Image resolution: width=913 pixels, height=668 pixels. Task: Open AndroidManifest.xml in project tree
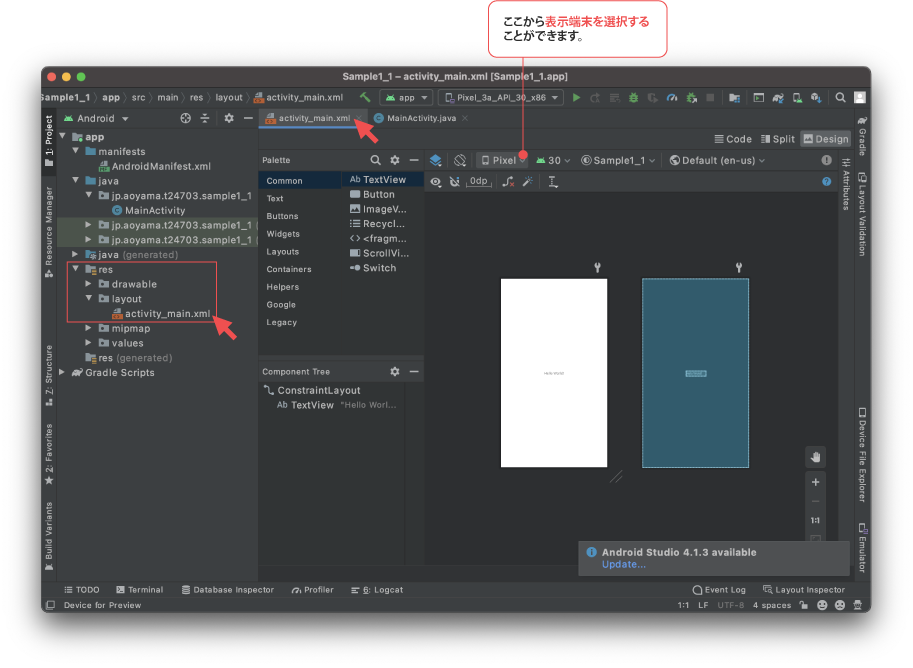point(155,166)
